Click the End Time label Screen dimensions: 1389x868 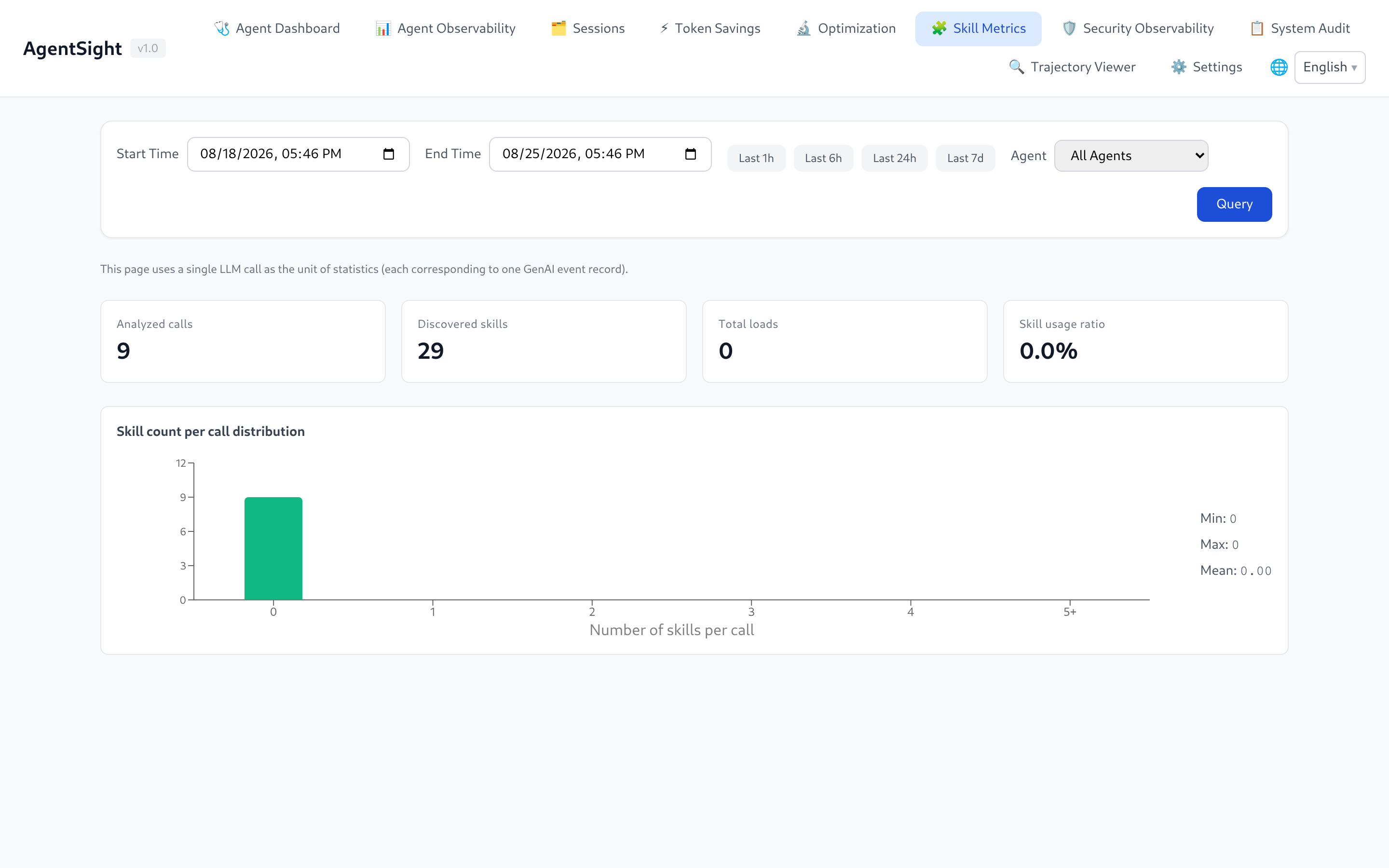point(453,154)
